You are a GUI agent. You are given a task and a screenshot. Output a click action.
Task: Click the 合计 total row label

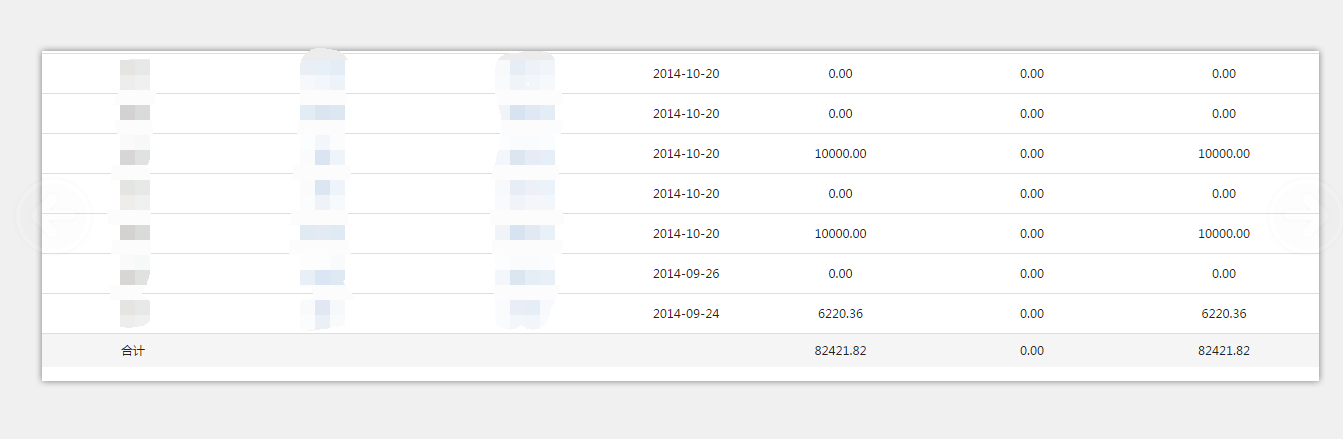133,351
